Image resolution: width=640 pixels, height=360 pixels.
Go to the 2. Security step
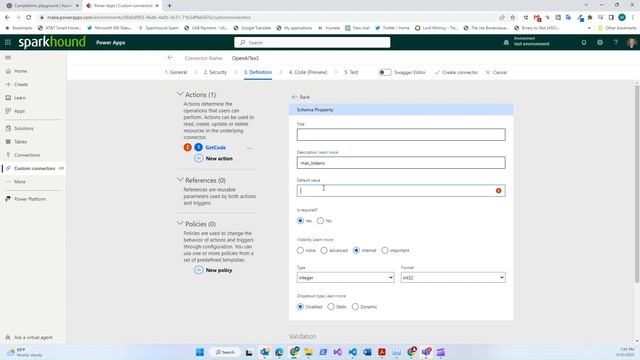click(215, 72)
